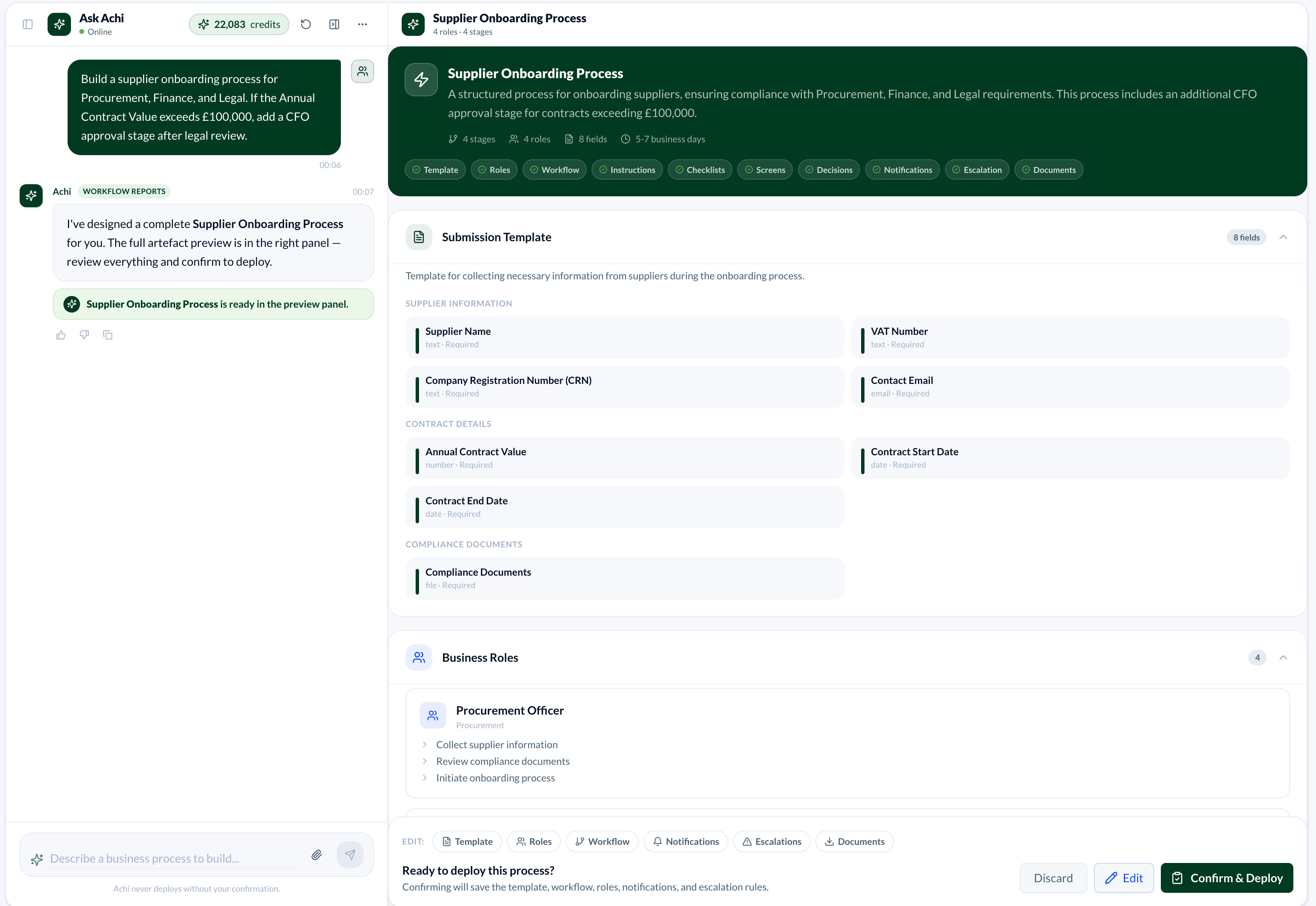Click the Edit pencil button
The width and height of the screenshot is (1316, 906).
tap(1124, 878)
